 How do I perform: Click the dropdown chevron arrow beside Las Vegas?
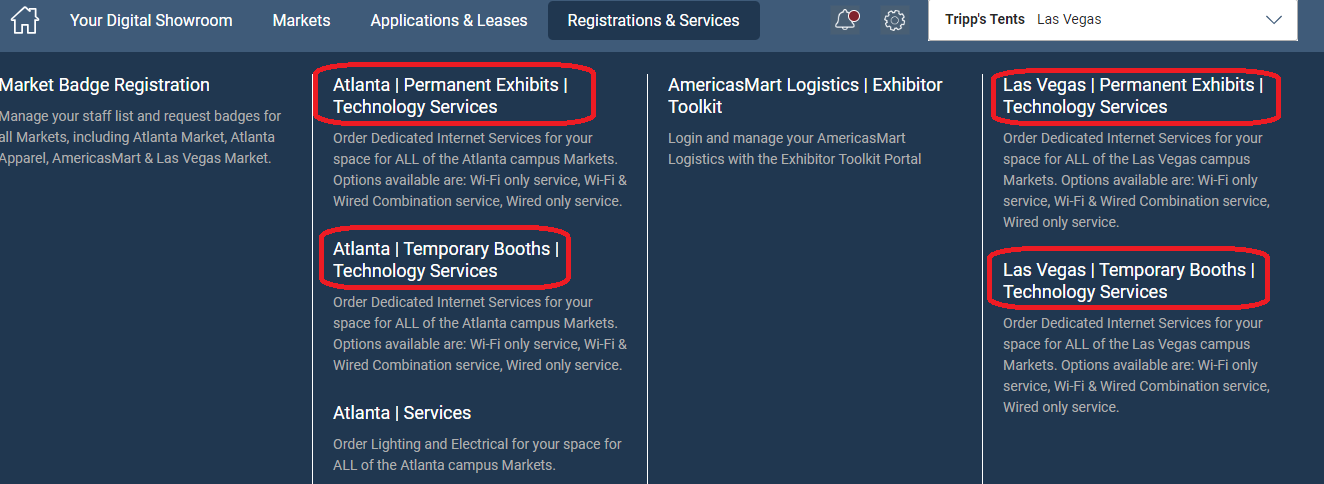[x=1273, y=20]
